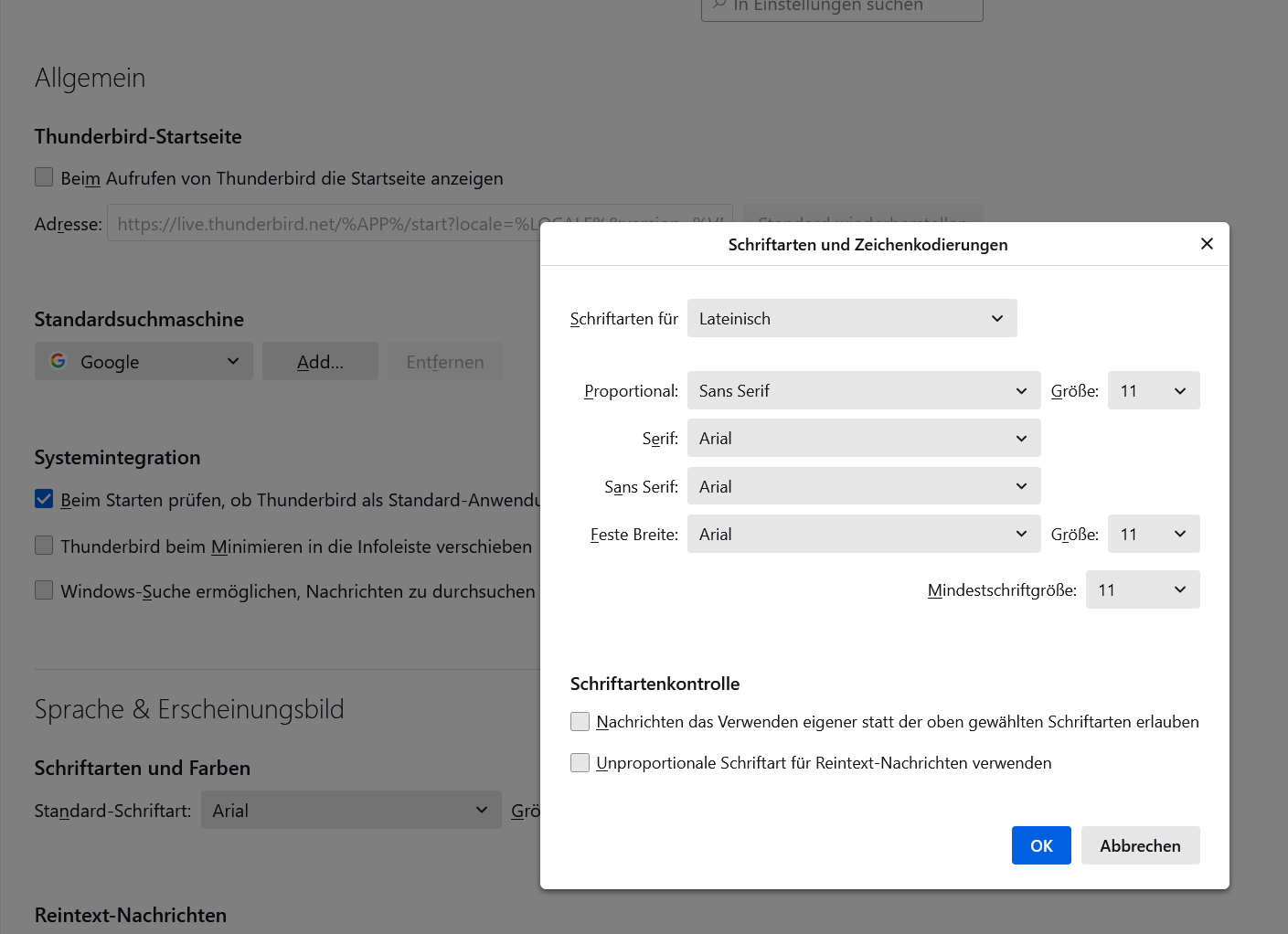Click the Google logo in search engine selector

[x=58, y=361]
